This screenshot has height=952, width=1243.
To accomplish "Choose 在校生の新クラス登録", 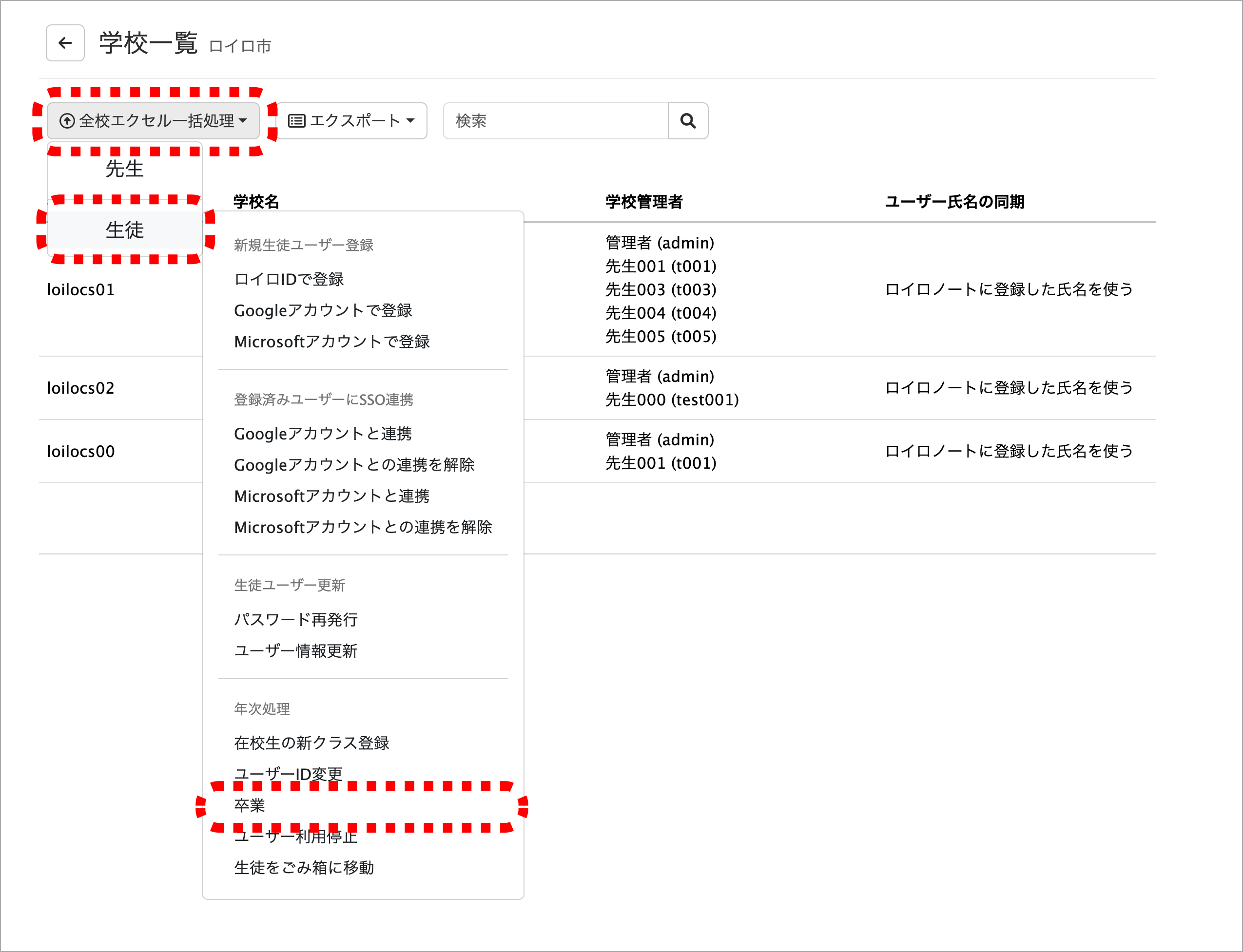I will 312,743.
